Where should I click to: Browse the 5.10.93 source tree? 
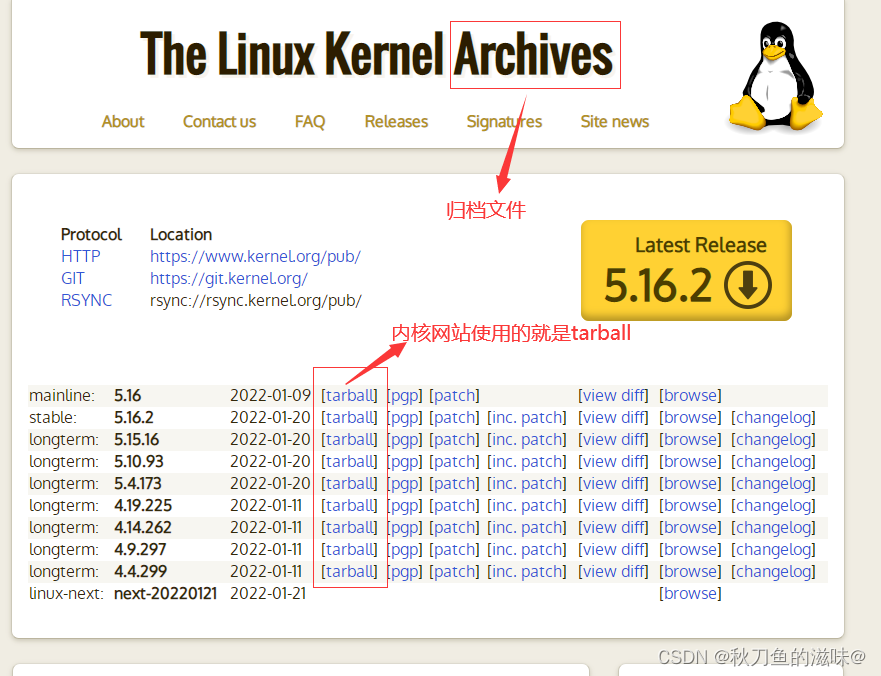pyautogui.click(x=690, y=461)
